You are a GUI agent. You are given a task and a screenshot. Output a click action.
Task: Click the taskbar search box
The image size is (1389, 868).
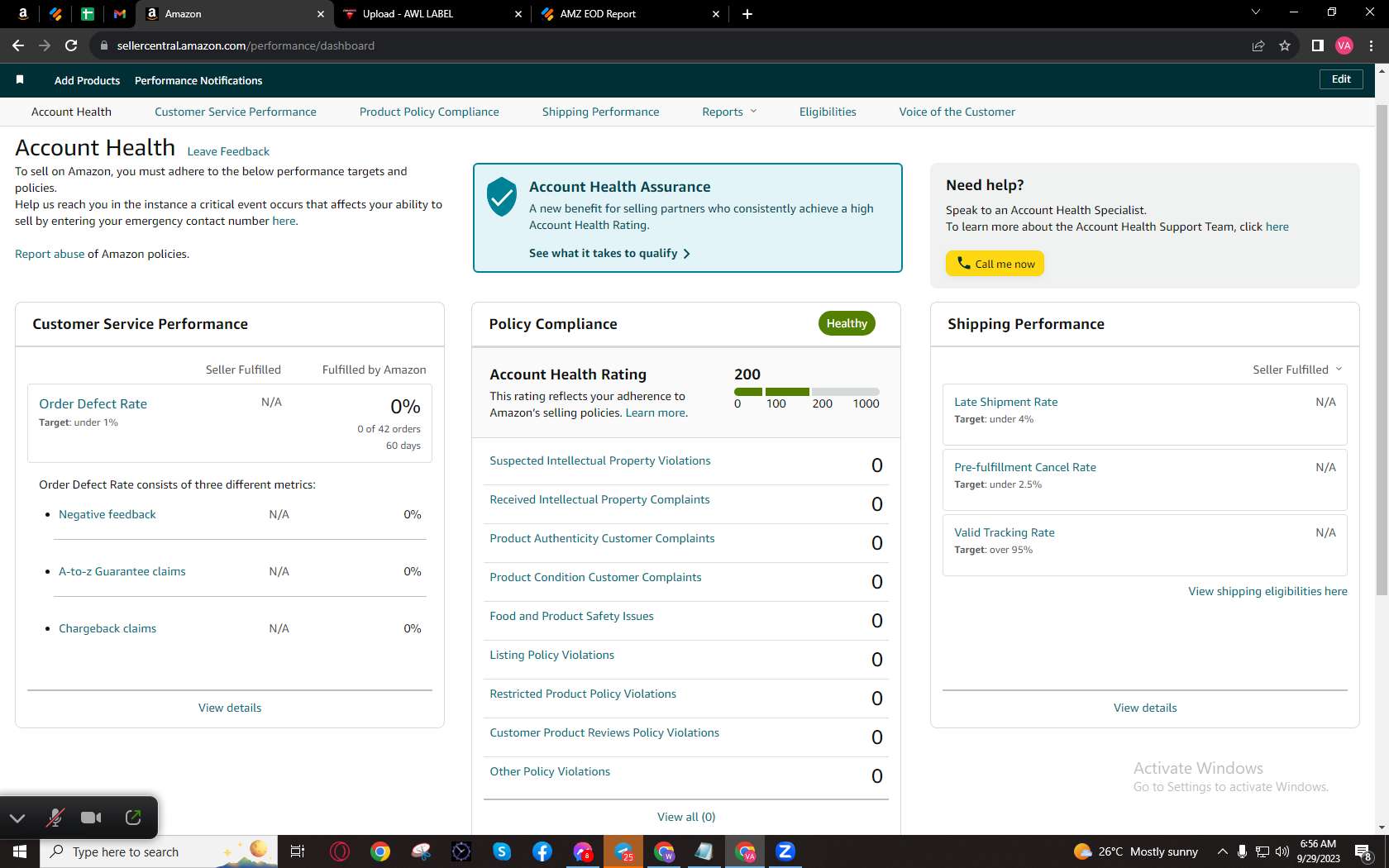159,851
